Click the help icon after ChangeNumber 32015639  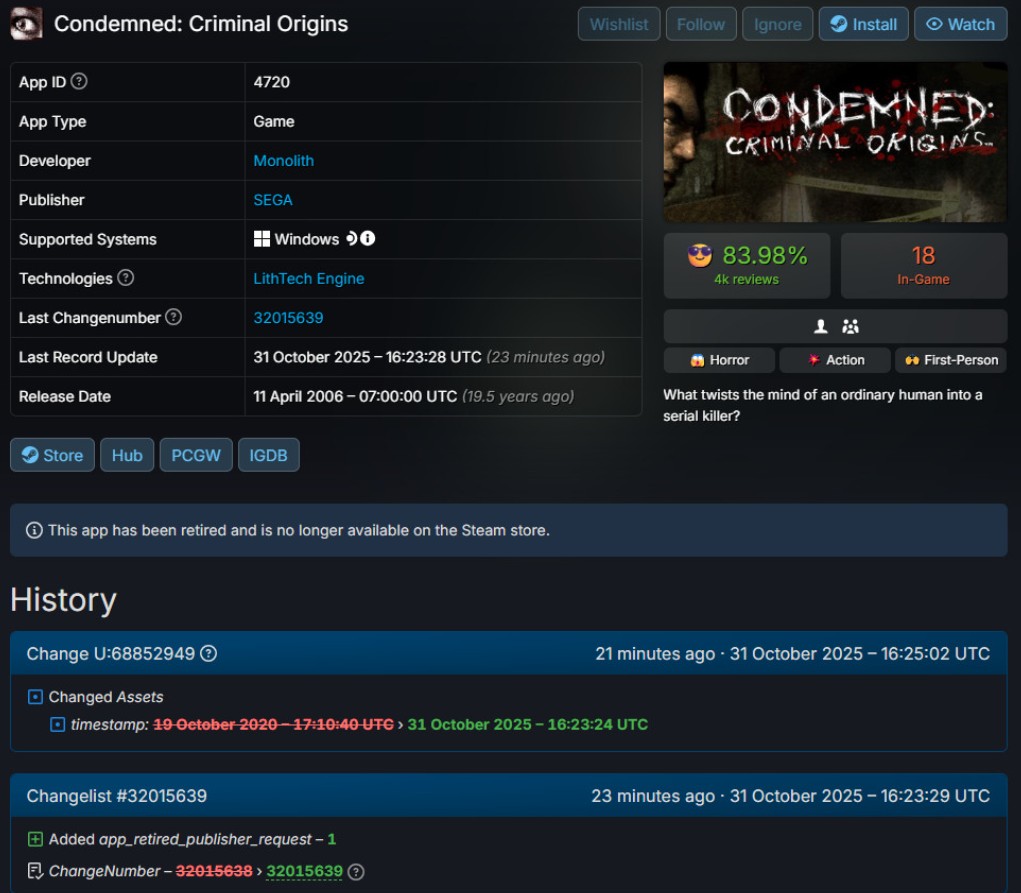point(355,871)
